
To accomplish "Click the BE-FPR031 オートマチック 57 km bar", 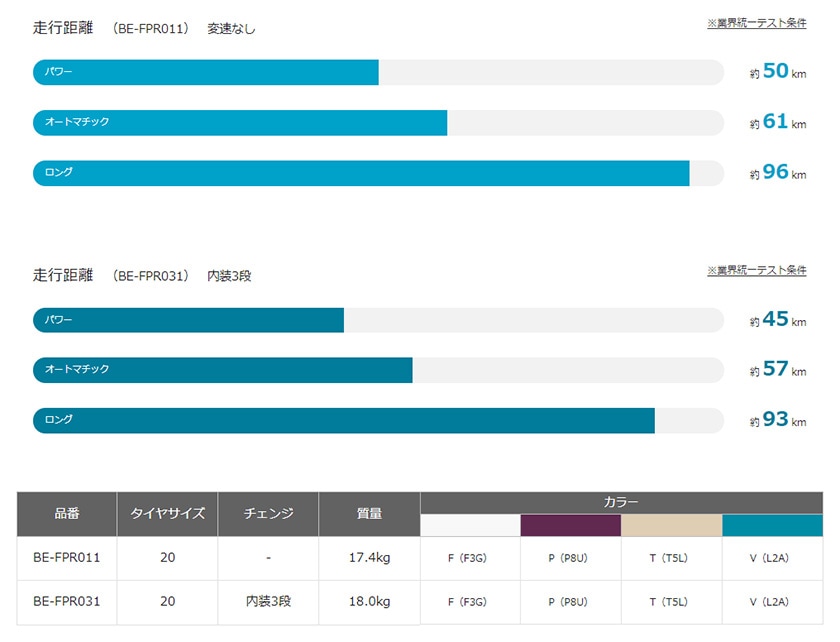I will tap(378, 370).
